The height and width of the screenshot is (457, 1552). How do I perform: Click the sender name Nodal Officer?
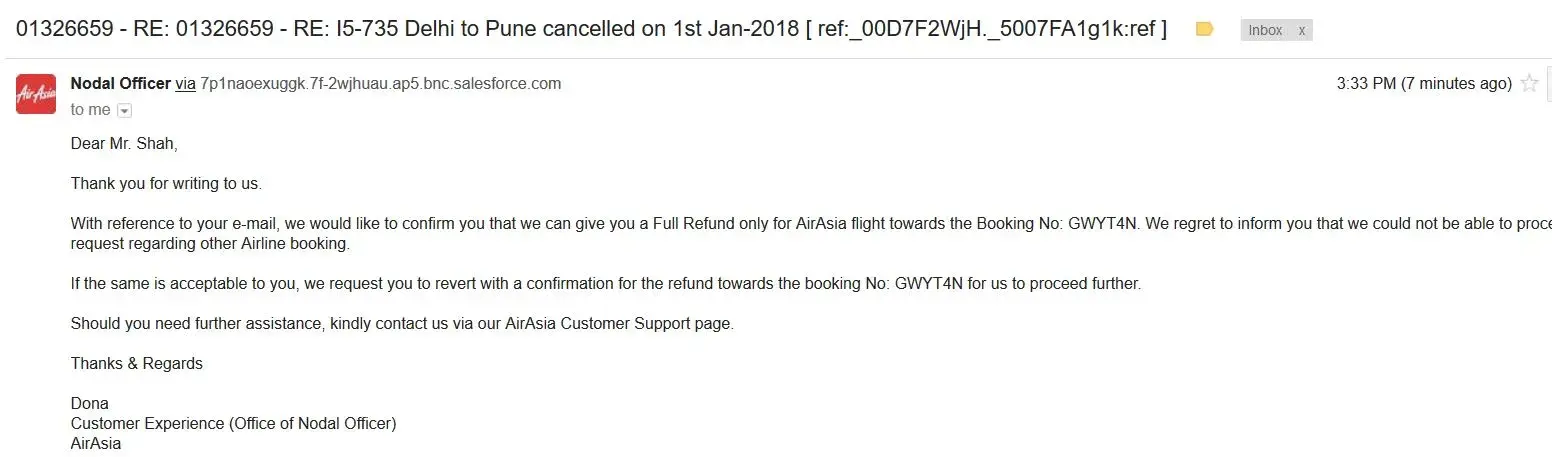click(121, 84)
